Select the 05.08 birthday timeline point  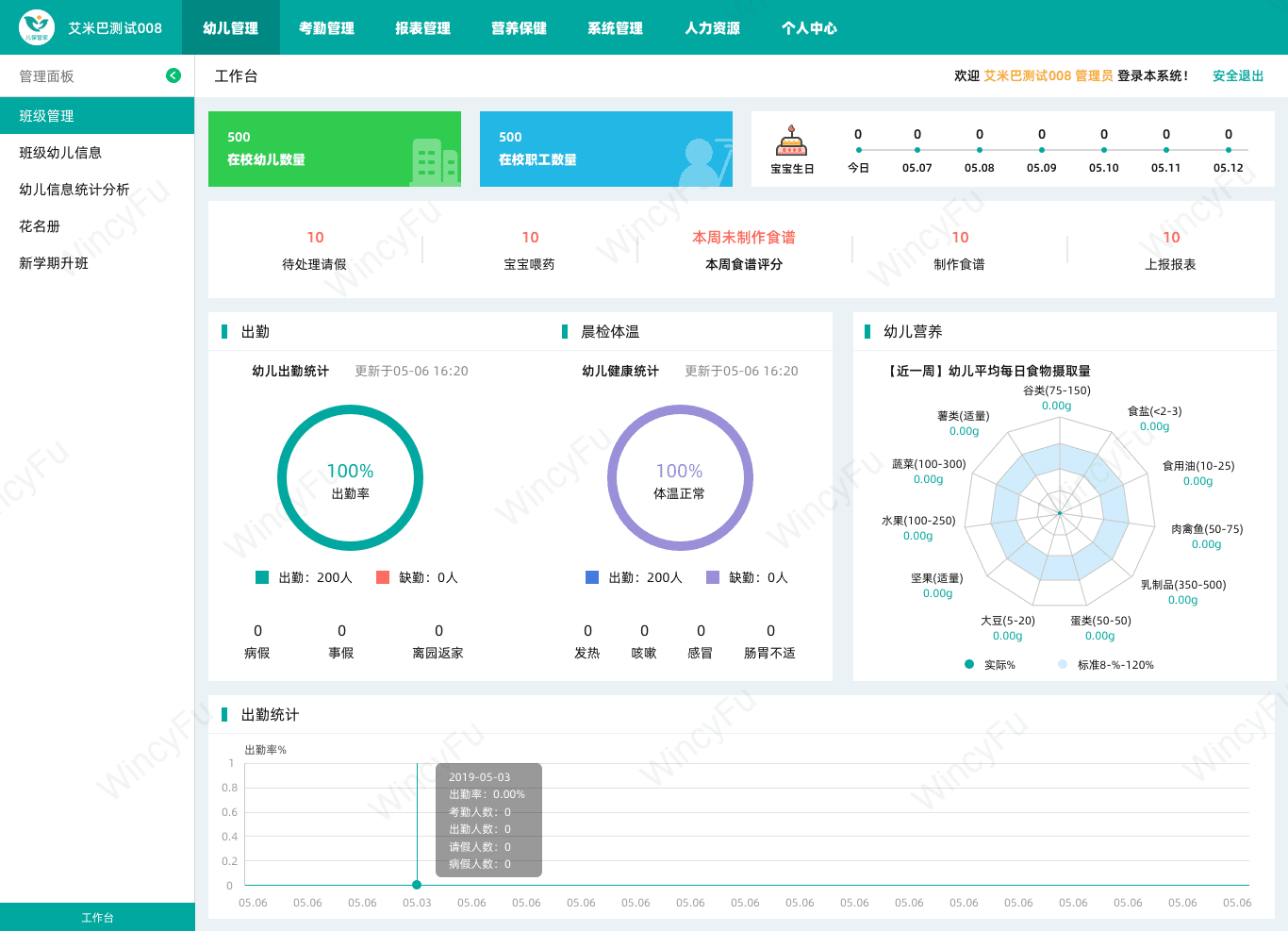(x=980, y=150)
